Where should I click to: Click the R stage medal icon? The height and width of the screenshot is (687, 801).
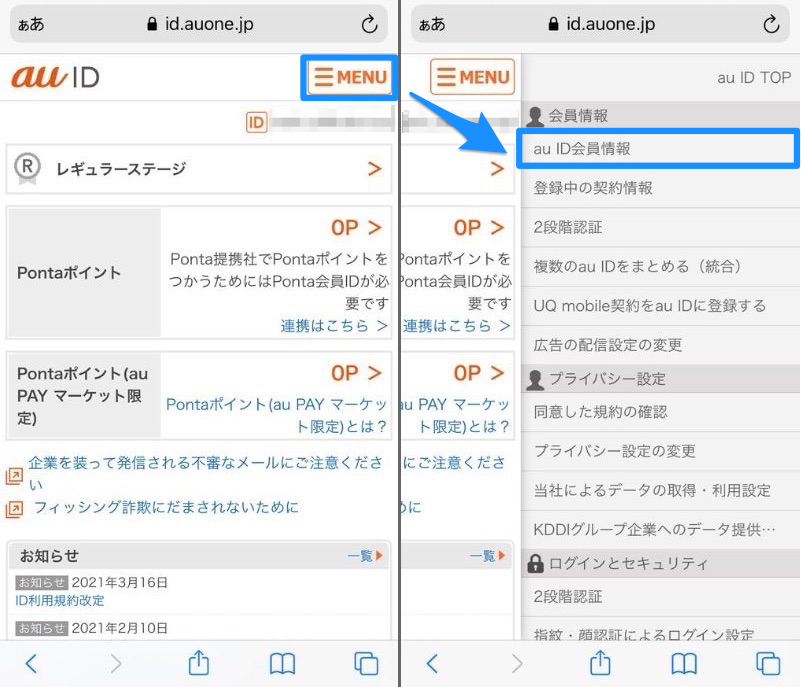coord(27,169)
